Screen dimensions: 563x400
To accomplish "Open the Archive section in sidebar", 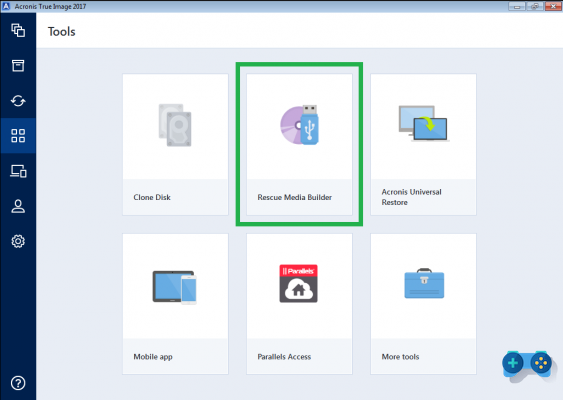I will tap(18, 65).
